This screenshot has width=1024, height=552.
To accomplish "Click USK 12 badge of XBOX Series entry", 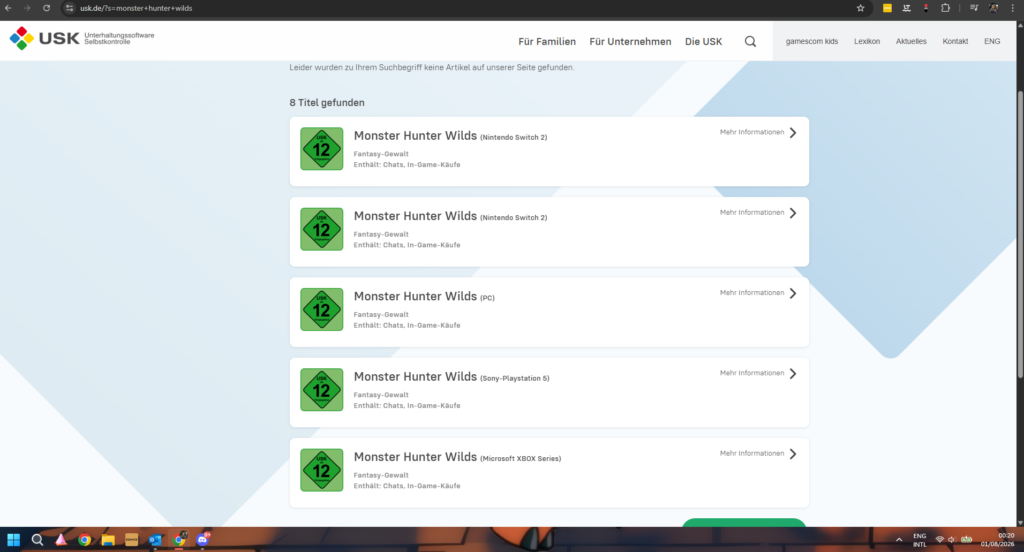I will (321, 470).
